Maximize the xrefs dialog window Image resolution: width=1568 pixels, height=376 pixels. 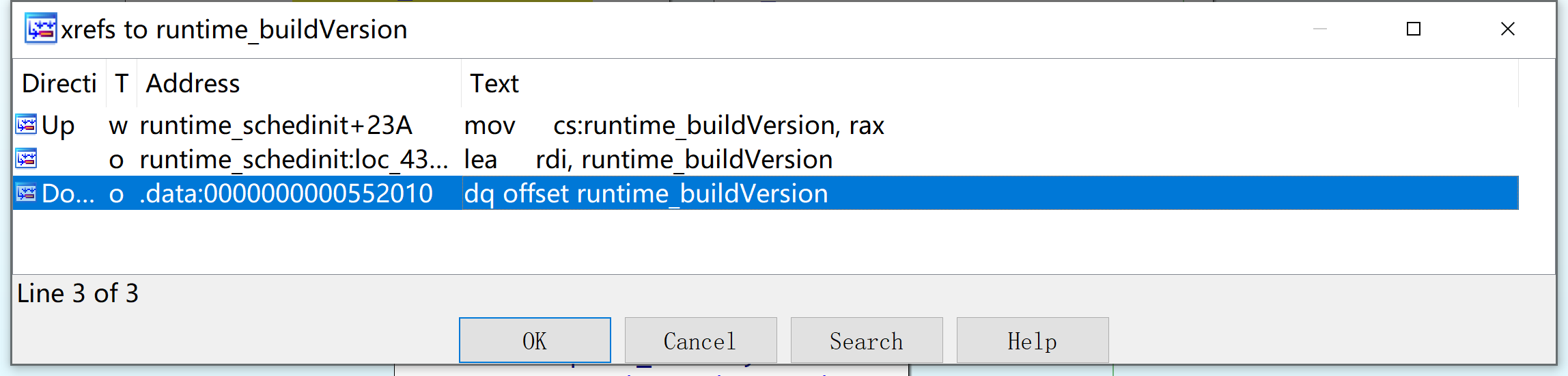(x=1414, y=29)
